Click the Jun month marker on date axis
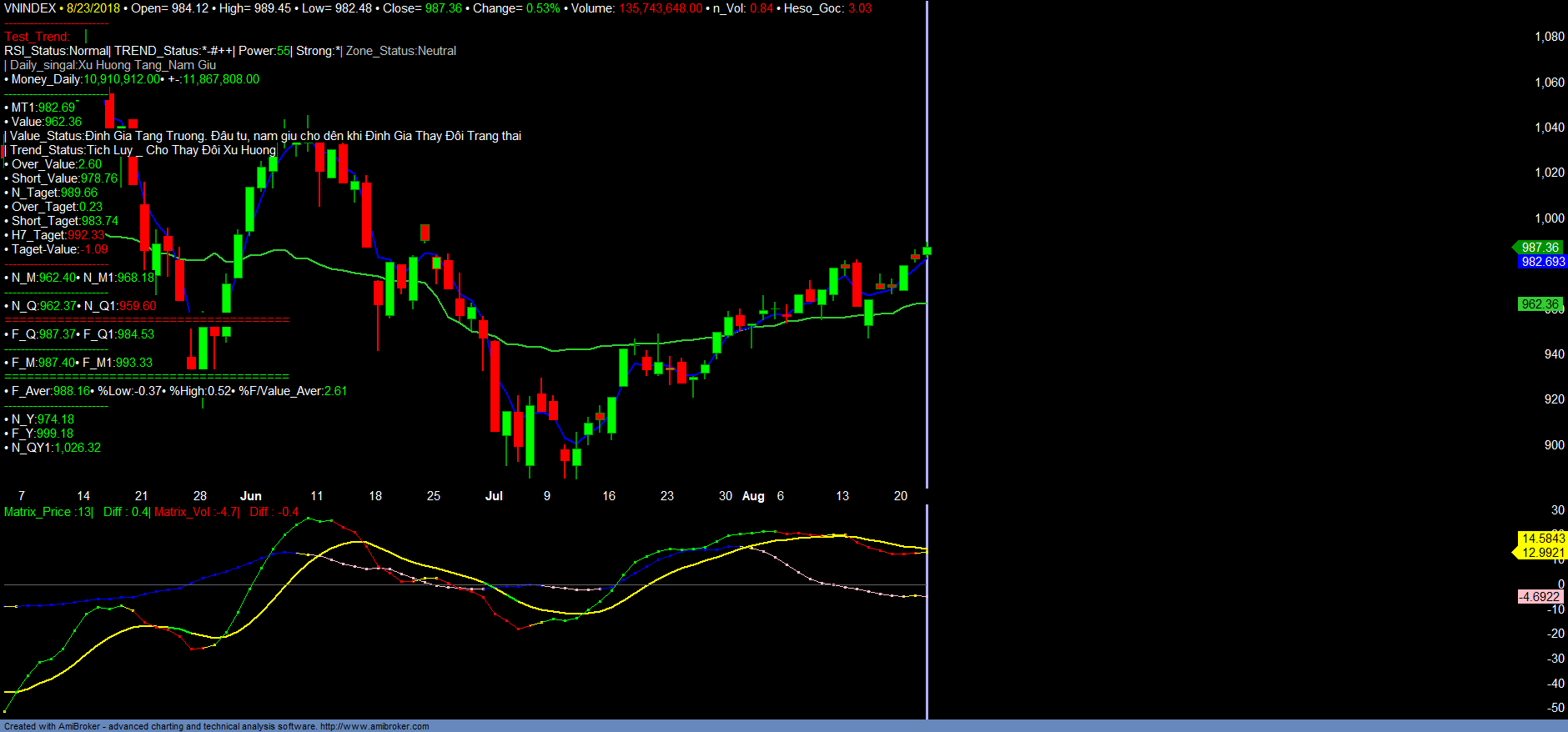This screenshot has height=732, width=1568. pyautogui.click(x=250, y=496)
